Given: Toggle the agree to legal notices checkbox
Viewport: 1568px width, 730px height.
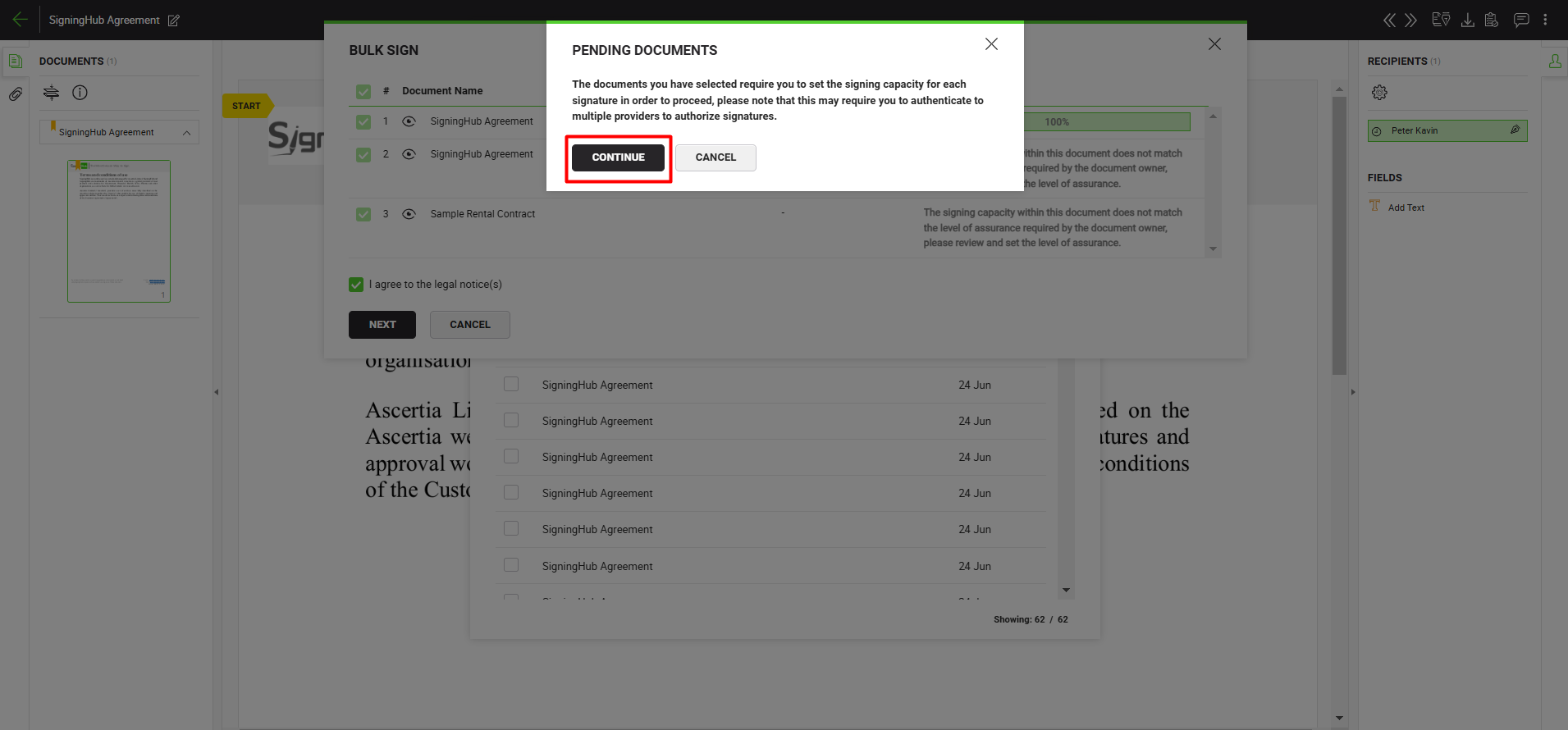Looking at the screenshot, I should tap(356, 285).
